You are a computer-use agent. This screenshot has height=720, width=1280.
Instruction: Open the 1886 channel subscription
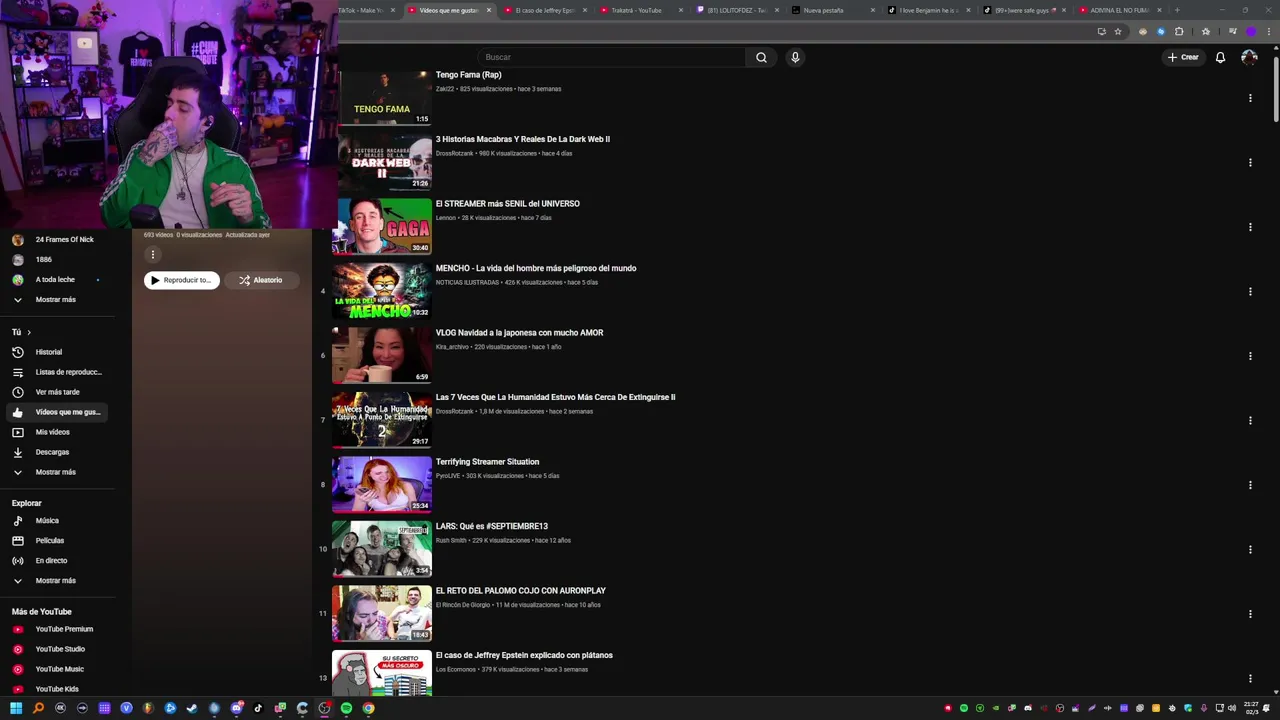58,260
